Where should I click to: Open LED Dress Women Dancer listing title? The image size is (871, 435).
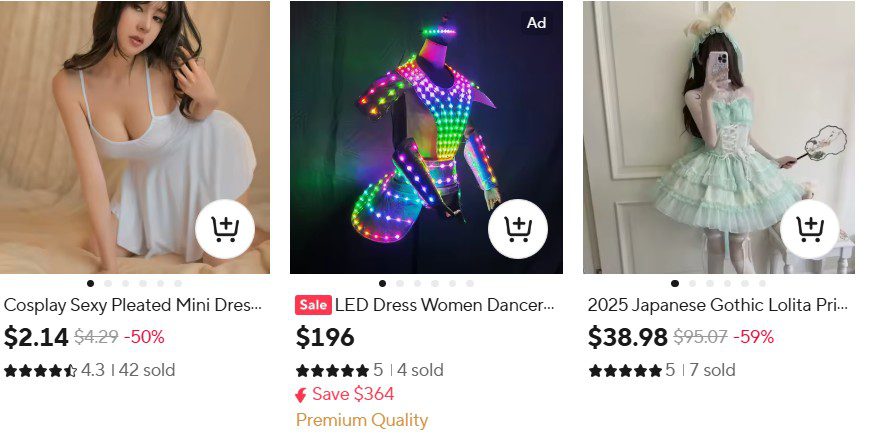(444, 305)
